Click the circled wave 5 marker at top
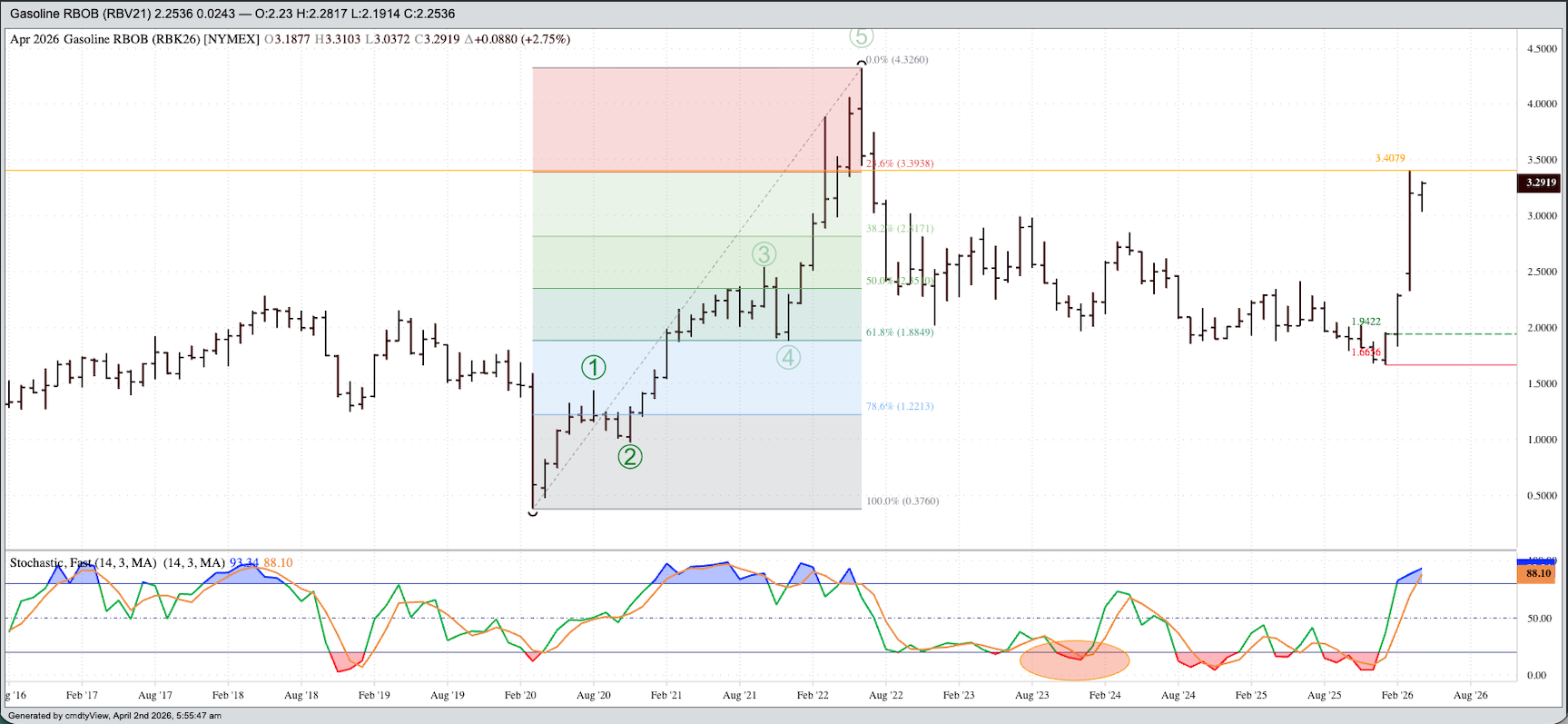Viewport: 1568px width, 724px height. (x=861, y=36)
